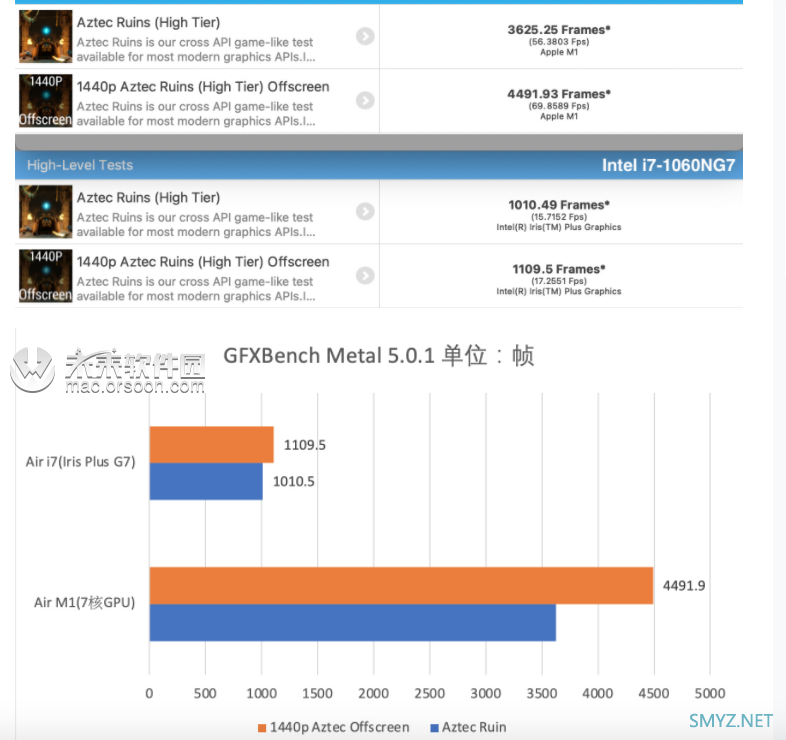786x740 pixels.
Task: Click the Apple M1 Aztec Ruins (High Tier) test title
Action: pyautogui.click(x=148, y=23)
